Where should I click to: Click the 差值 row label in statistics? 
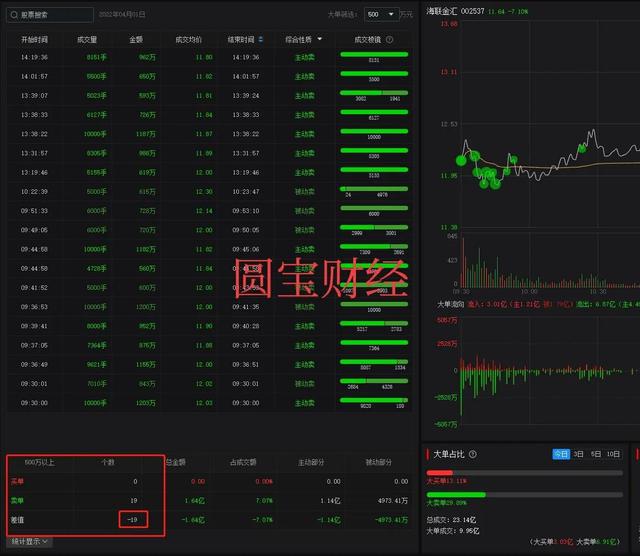[x=18, y=520]
